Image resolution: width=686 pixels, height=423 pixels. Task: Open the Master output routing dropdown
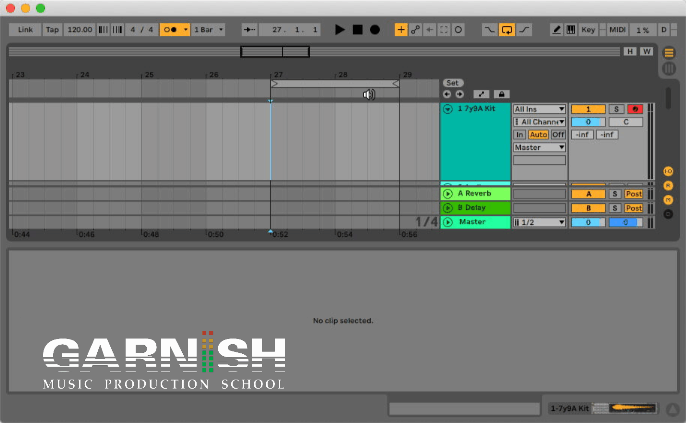(539, 147)
